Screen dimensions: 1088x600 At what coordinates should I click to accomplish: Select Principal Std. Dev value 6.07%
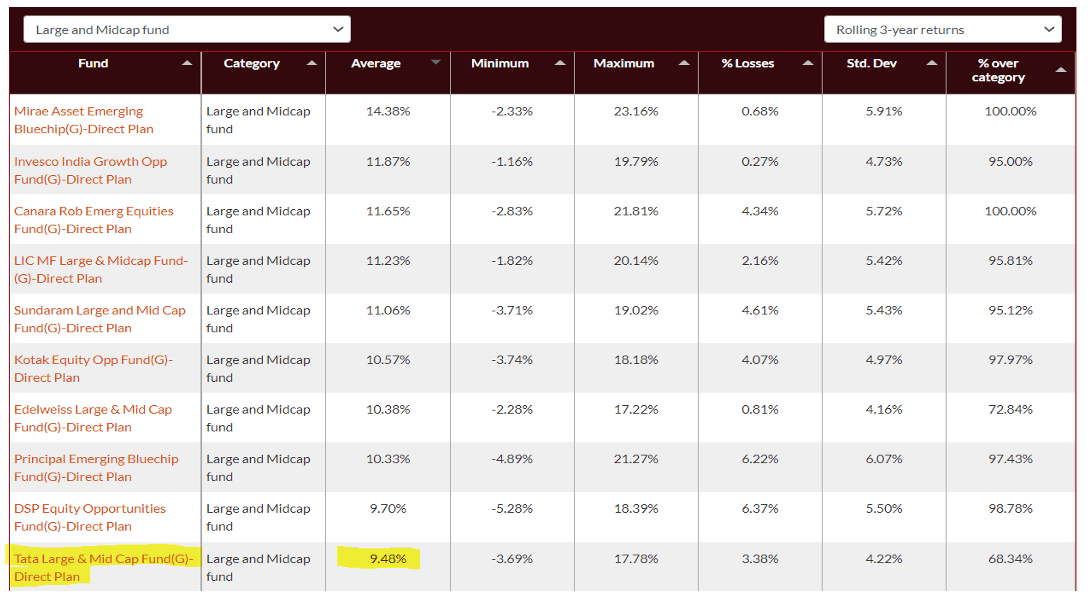[884, 458]
